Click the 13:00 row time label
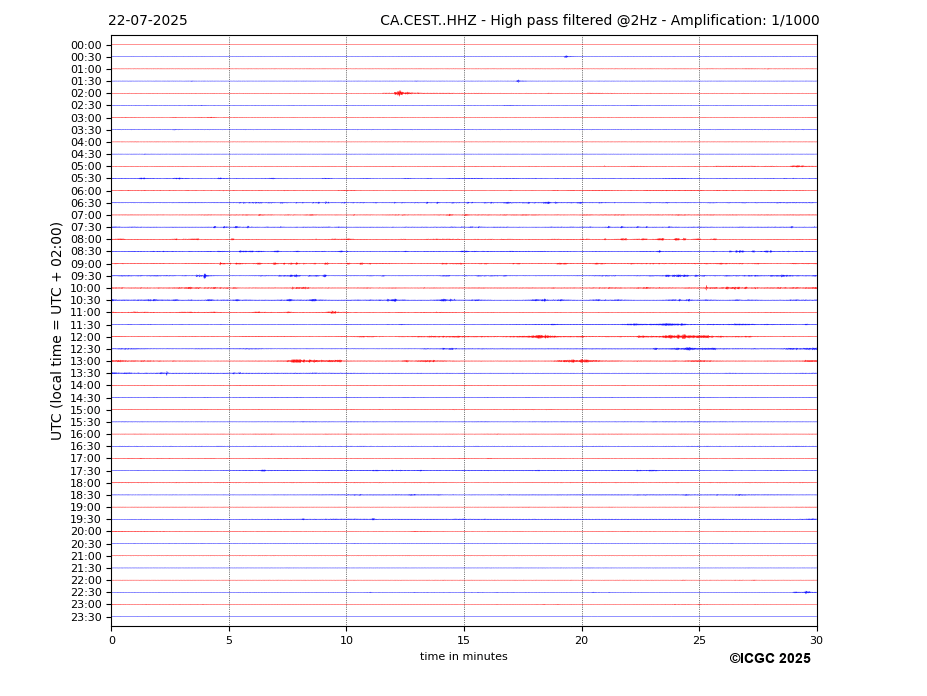Image resolution: width=927 pixels, height=696 pixels. click(x=86, y=361)
